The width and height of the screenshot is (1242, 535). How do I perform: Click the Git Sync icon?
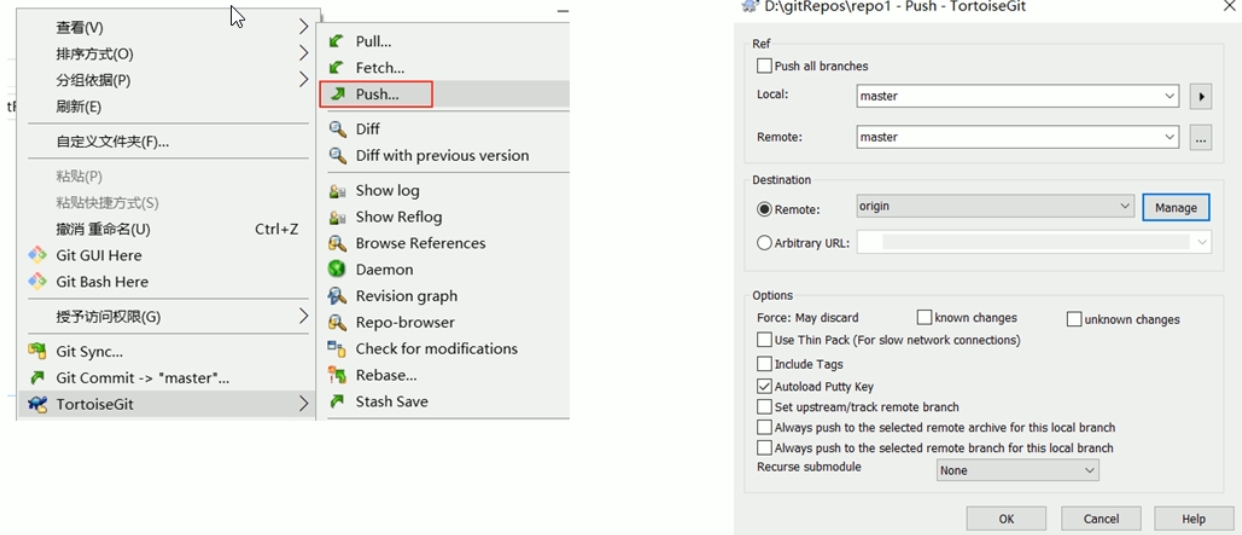tap(38, 352)
